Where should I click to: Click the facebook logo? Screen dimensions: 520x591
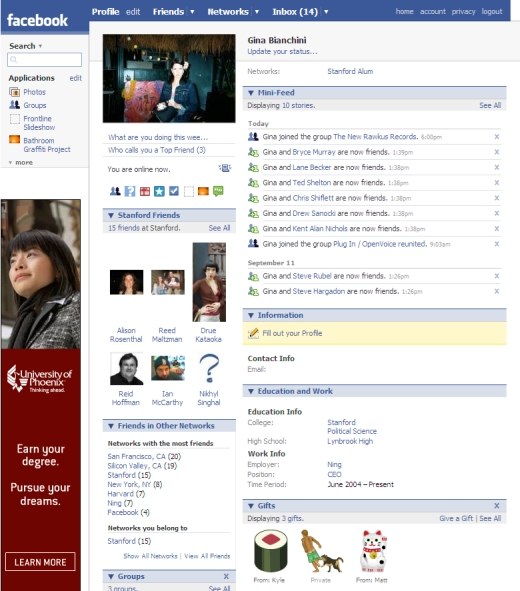point(37,20)
